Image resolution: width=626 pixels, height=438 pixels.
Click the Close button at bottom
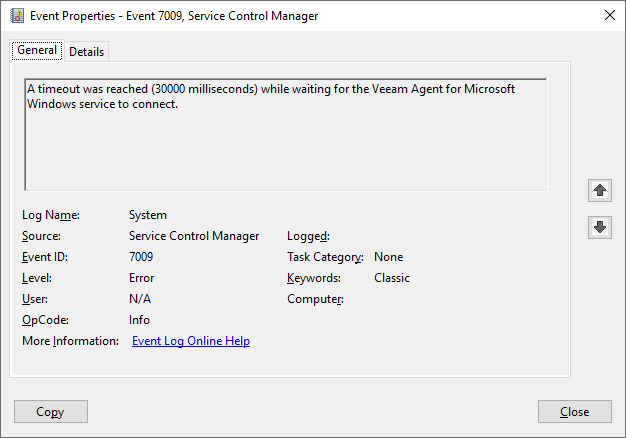574,412
